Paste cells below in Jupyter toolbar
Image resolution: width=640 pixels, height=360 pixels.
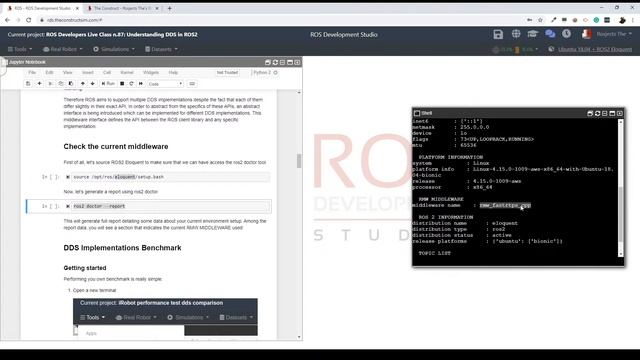[x=71, y=84]
